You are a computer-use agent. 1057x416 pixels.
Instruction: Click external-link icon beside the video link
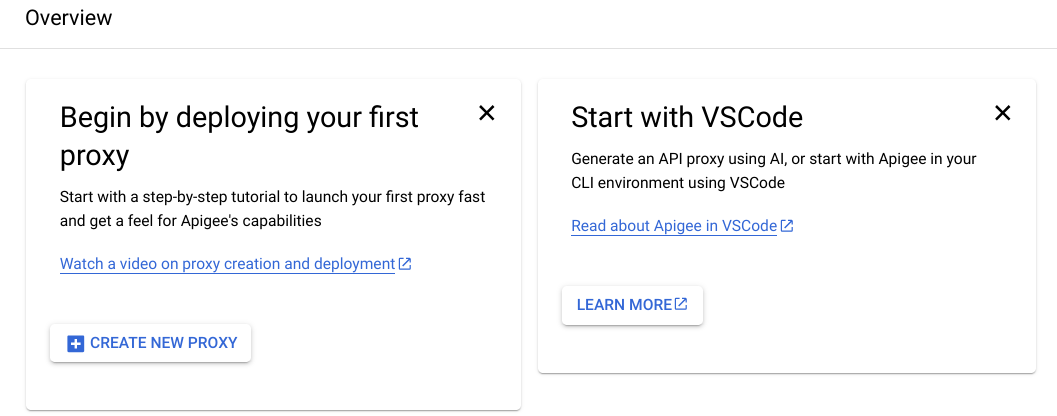tap(405, 264)
